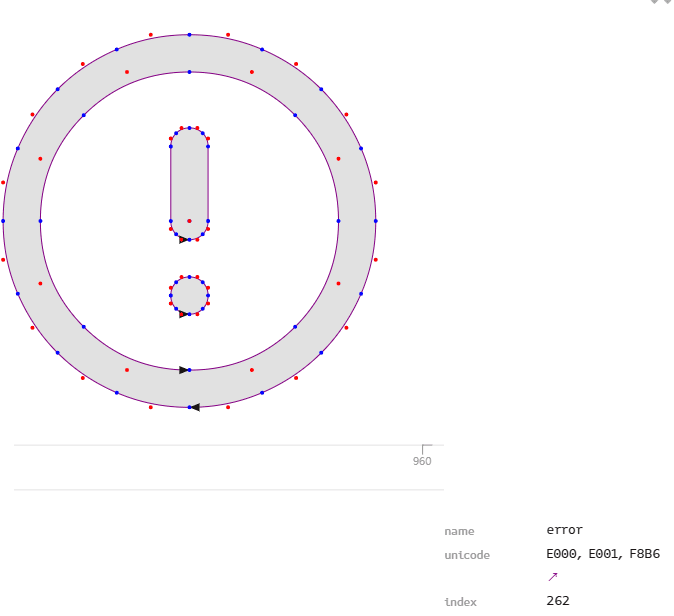The width and height of the screenshot is (674, 616).
Task: Click the "index" property label
Action: pos(460,601)
